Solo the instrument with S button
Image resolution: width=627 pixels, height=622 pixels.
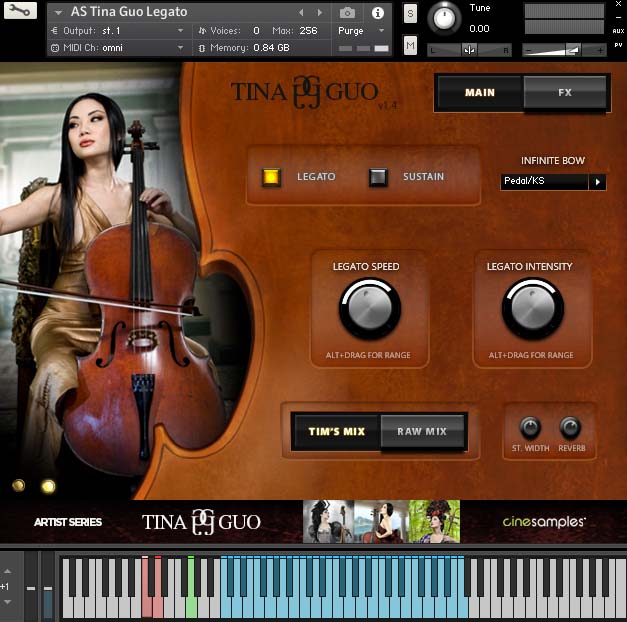coord(410,13)
